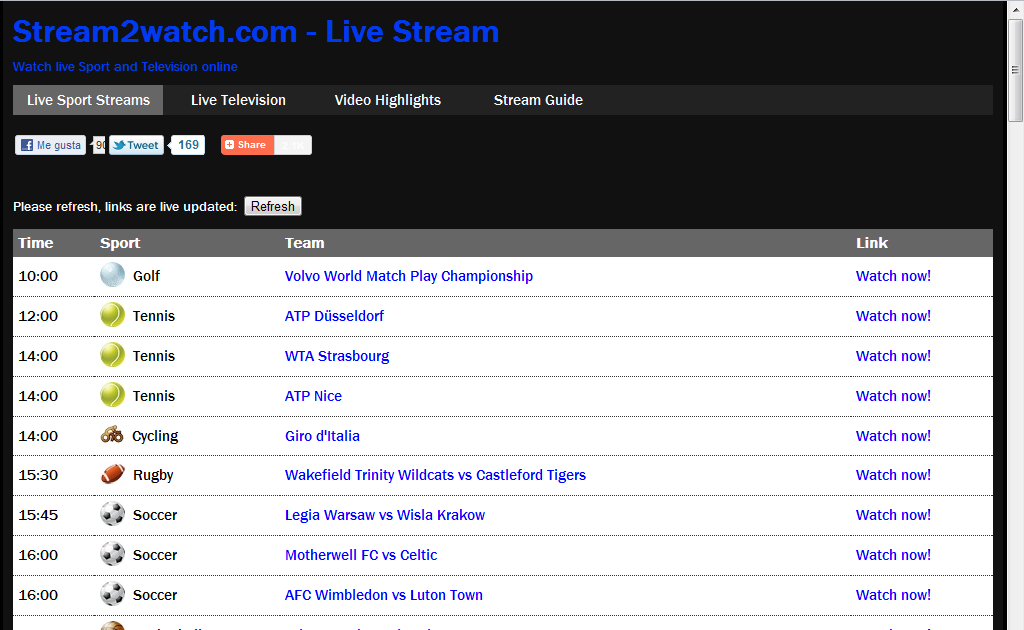
Task: Open the Live Television tab
Action: pos(238,100)
